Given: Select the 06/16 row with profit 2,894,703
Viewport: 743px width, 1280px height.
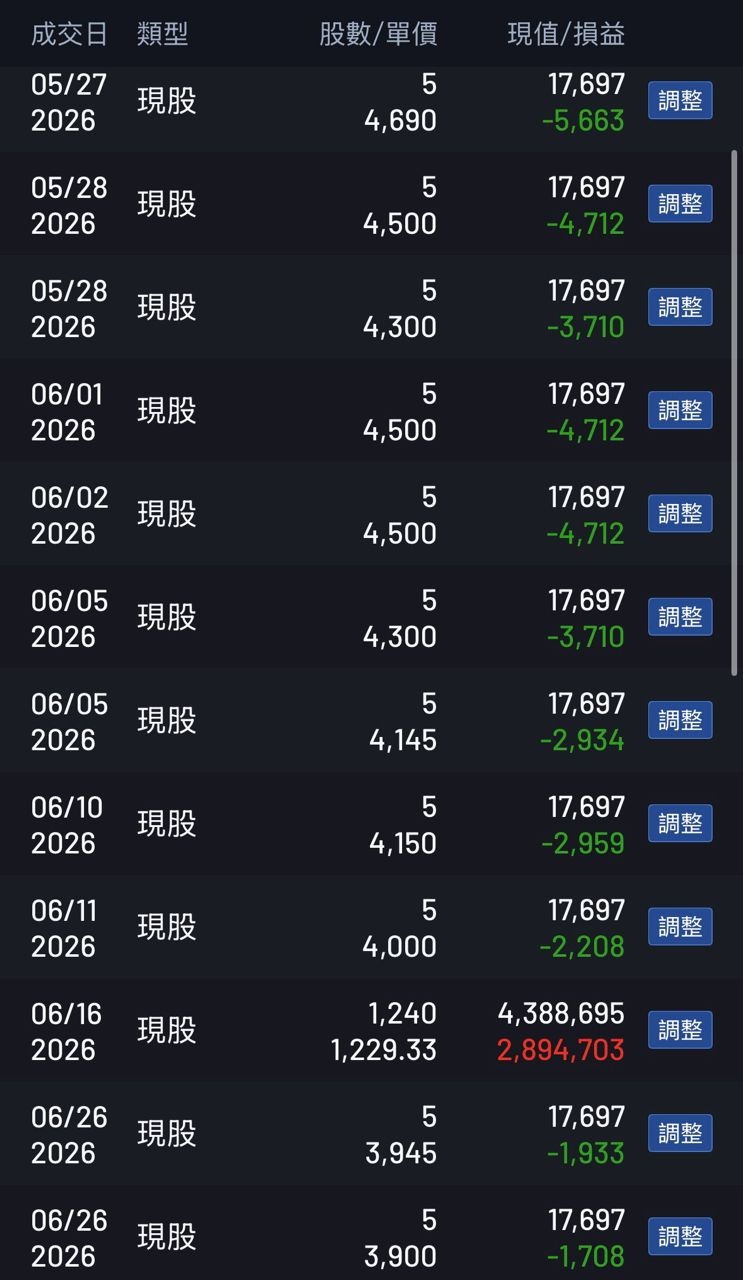Looking at the screenshot, I should (371, 1031).
